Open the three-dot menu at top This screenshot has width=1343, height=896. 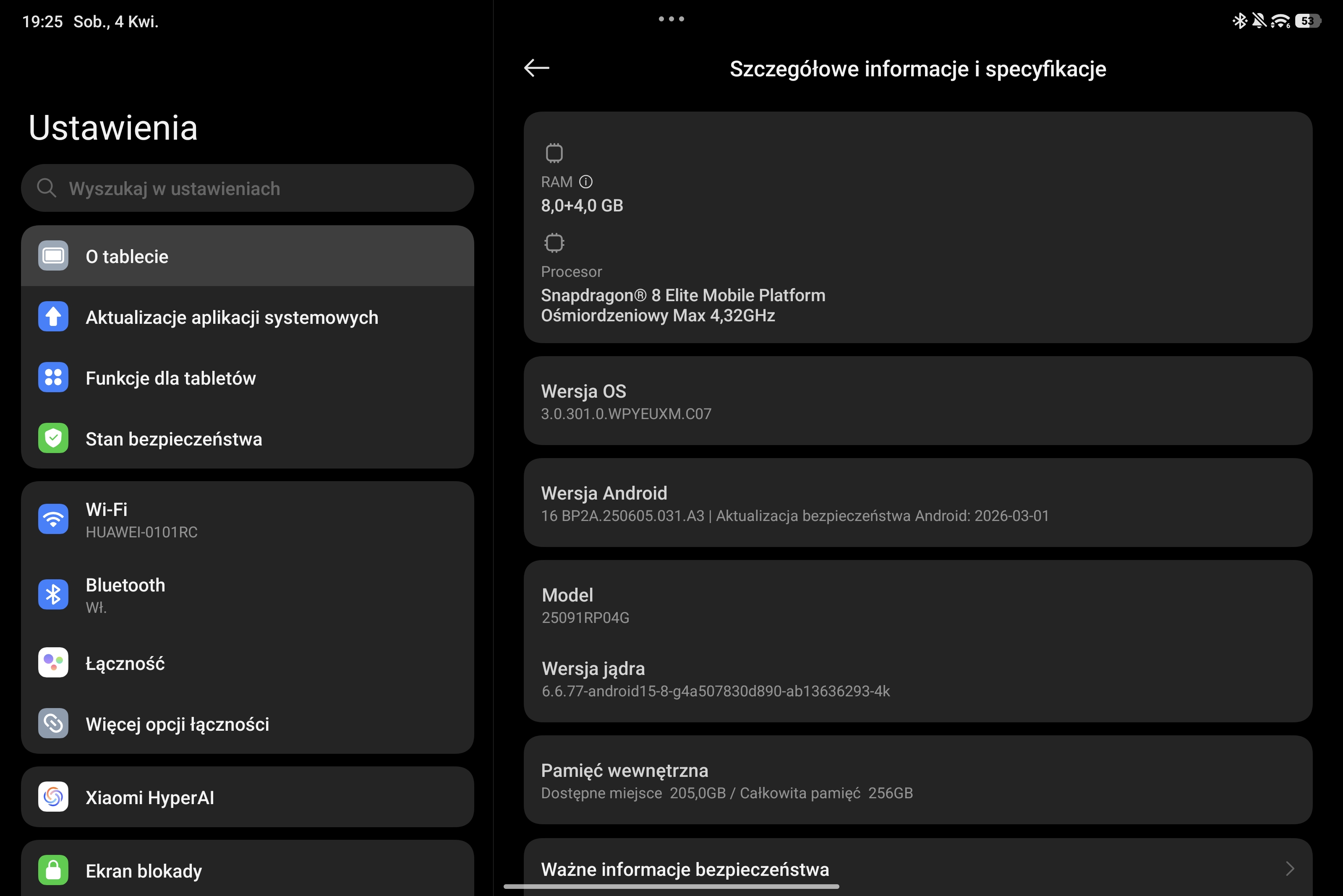pos(671,19)
